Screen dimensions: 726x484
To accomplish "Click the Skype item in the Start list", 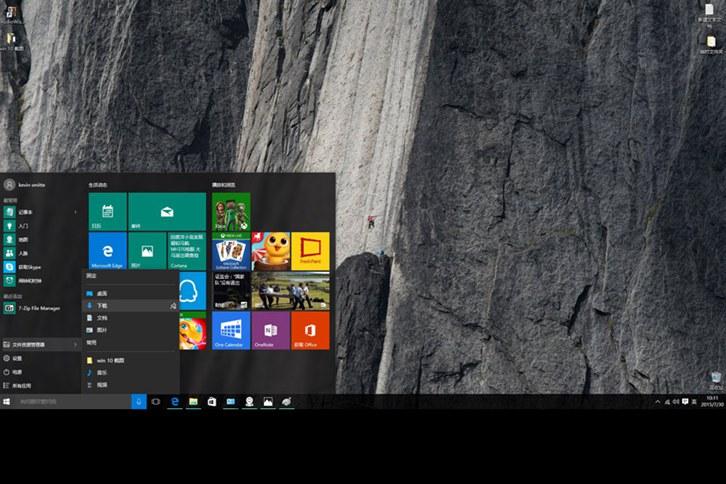I will point(40,267).
